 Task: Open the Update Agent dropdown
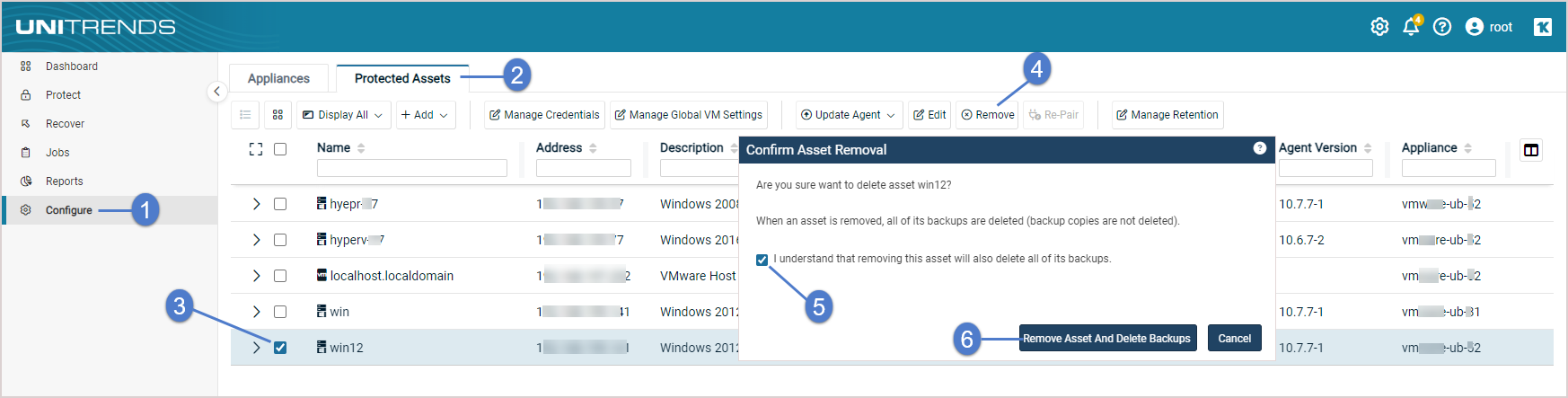point(849,115)
